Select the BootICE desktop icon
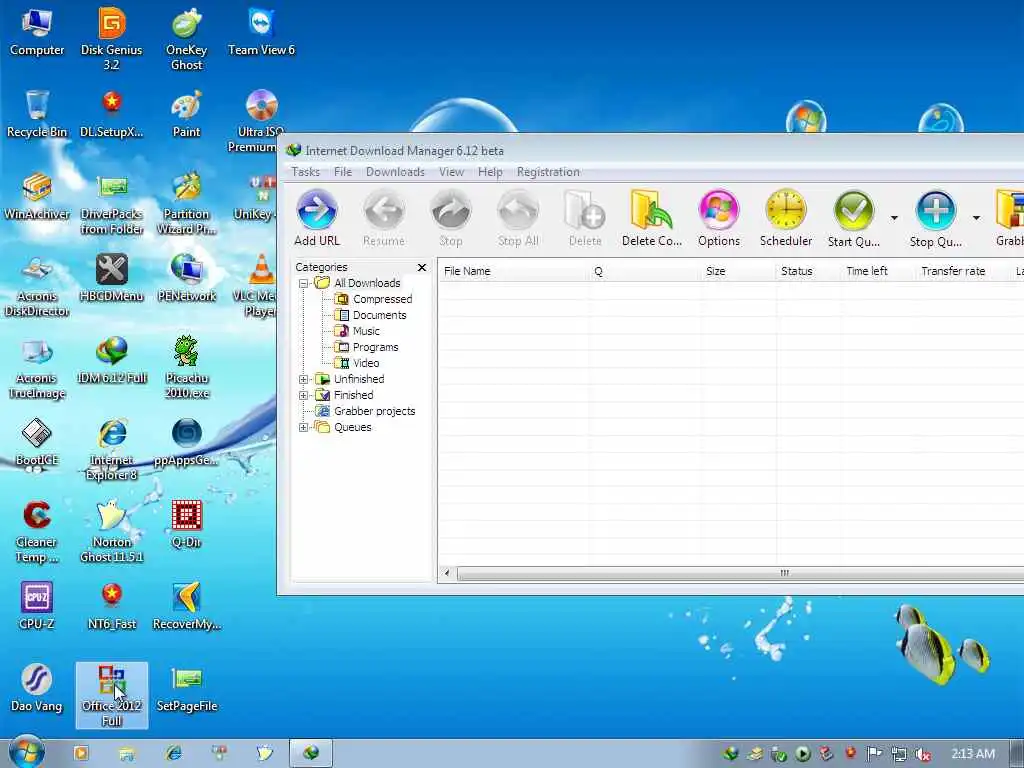The image size is (1024, 768). [37, 442]
